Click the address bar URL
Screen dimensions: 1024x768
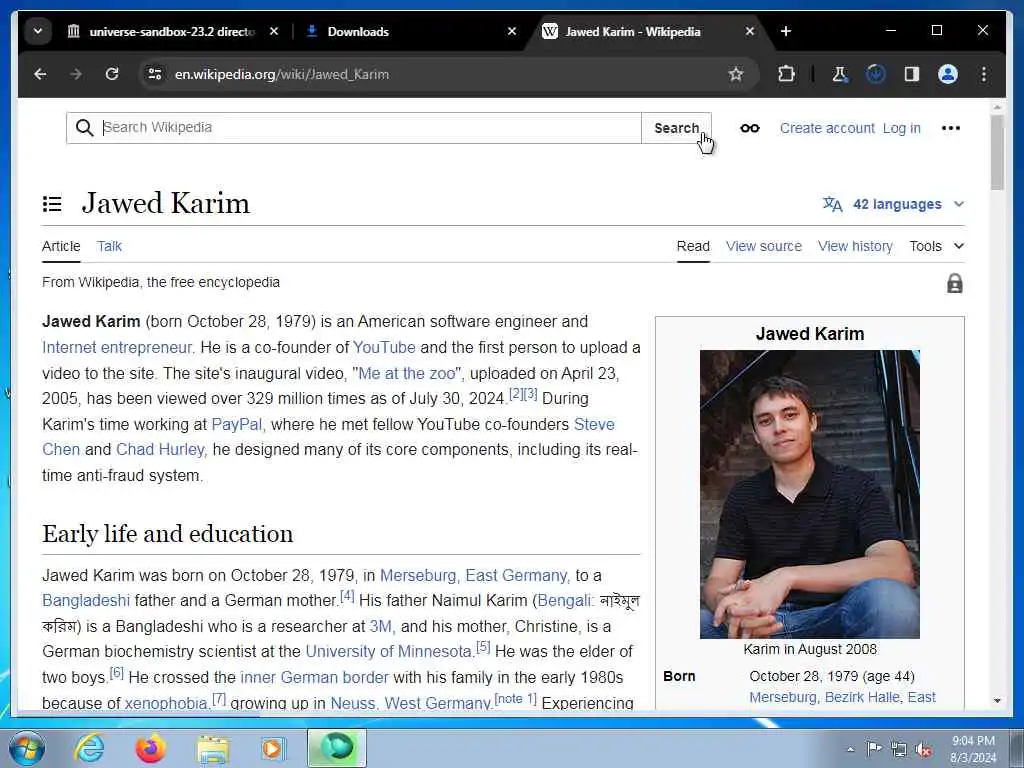(x=282, y=74)
